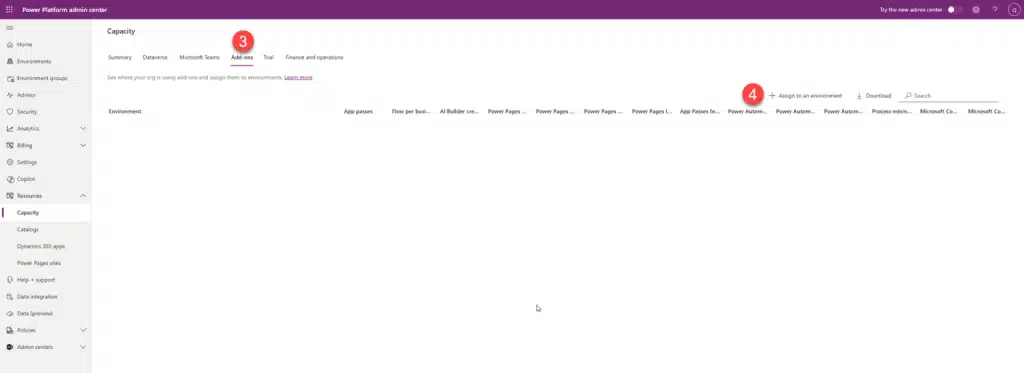Collapse the navigation hamburger menu
Image resolution: width=1024 pixels, height=373 pixels.
(9, 28)
